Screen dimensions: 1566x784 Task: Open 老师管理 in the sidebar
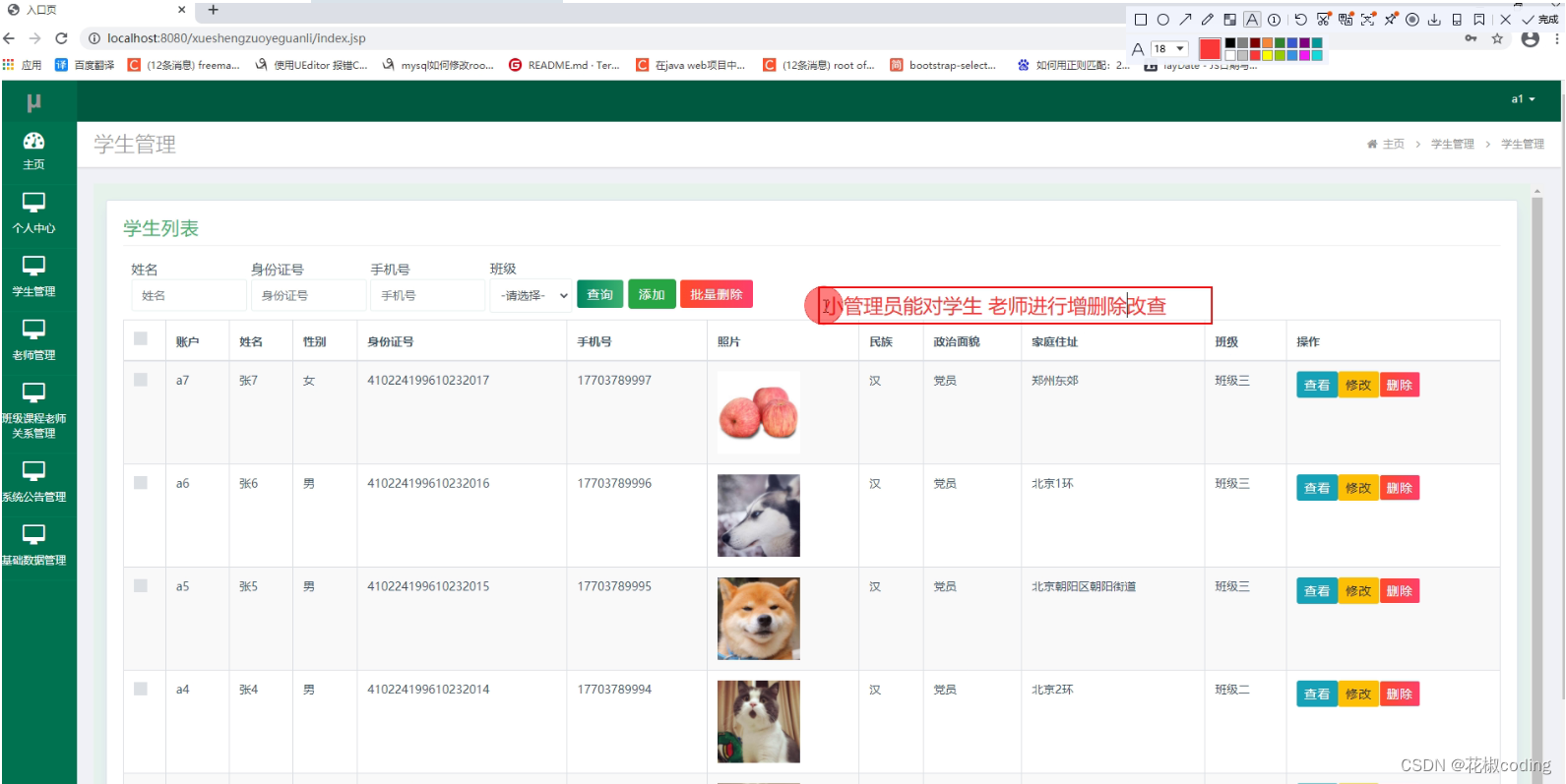(34, 341)
